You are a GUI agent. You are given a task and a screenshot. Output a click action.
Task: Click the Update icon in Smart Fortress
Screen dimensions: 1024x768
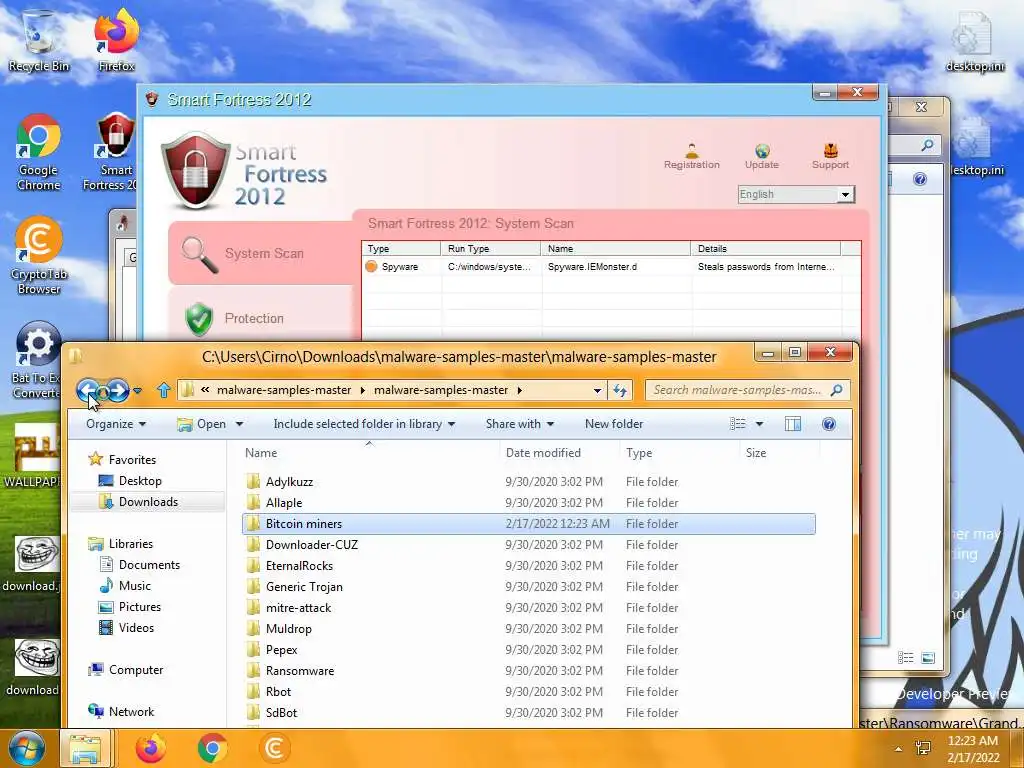761,156
